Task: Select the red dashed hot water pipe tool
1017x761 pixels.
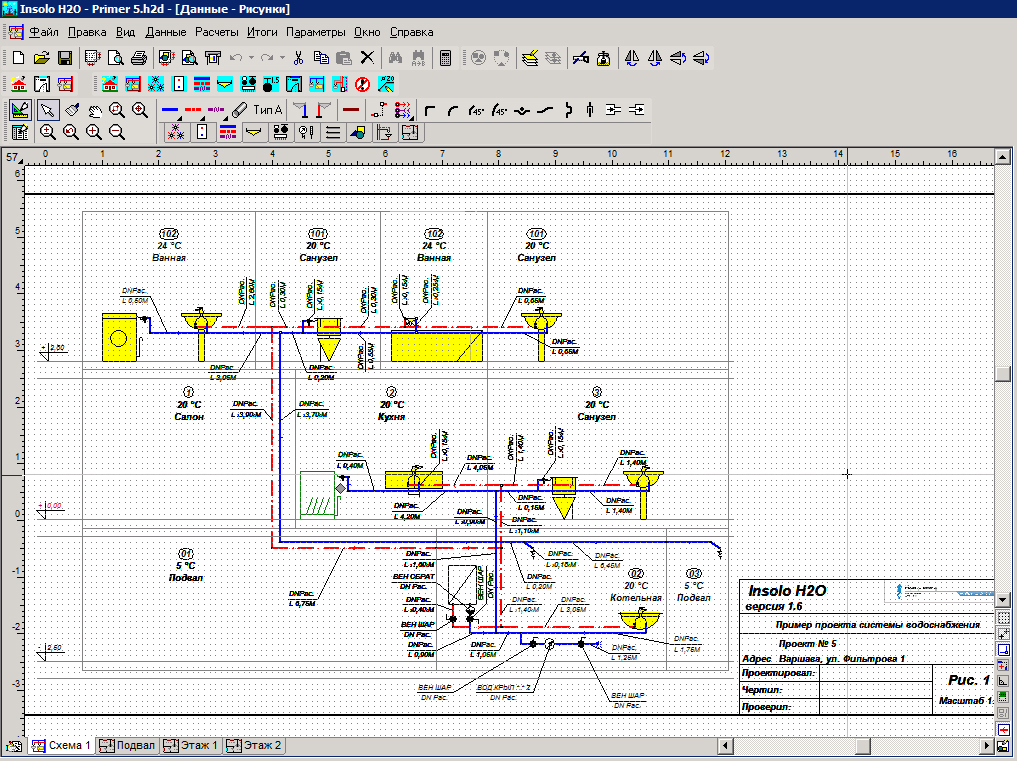Action: tap(193, 110)
